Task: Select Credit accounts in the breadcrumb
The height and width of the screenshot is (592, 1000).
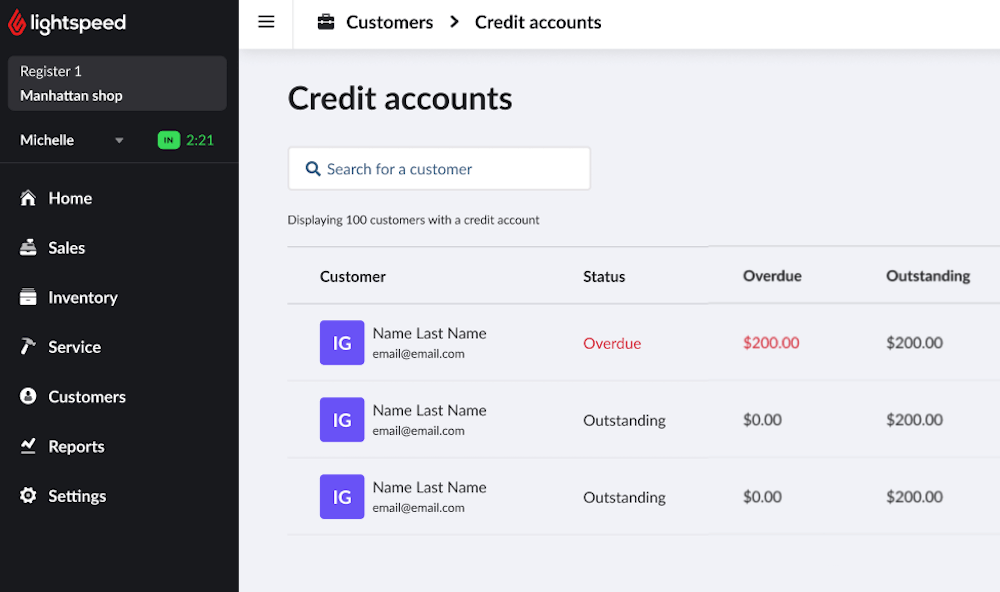Action: coord(537,21)
